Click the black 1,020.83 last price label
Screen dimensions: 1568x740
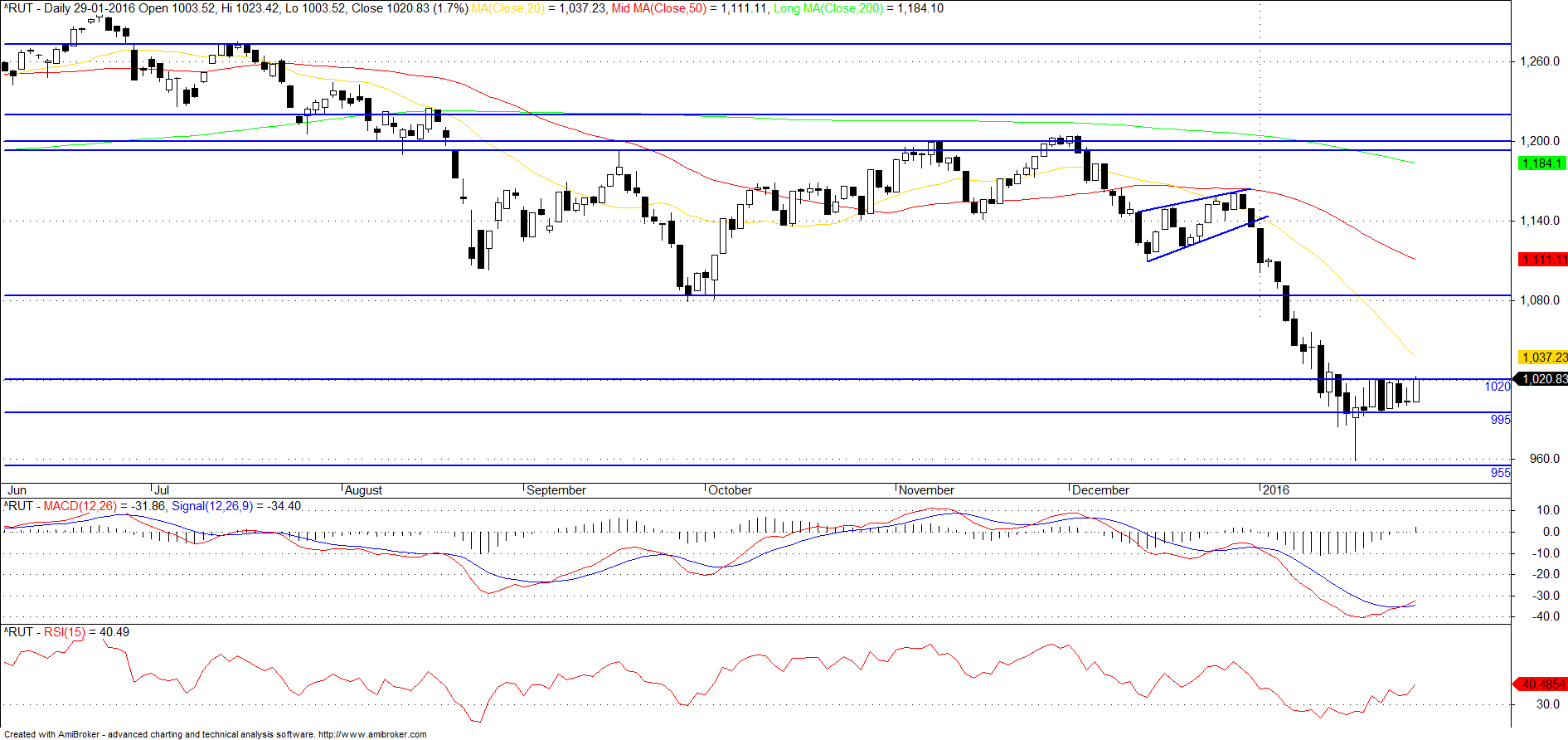point(1542,378)
